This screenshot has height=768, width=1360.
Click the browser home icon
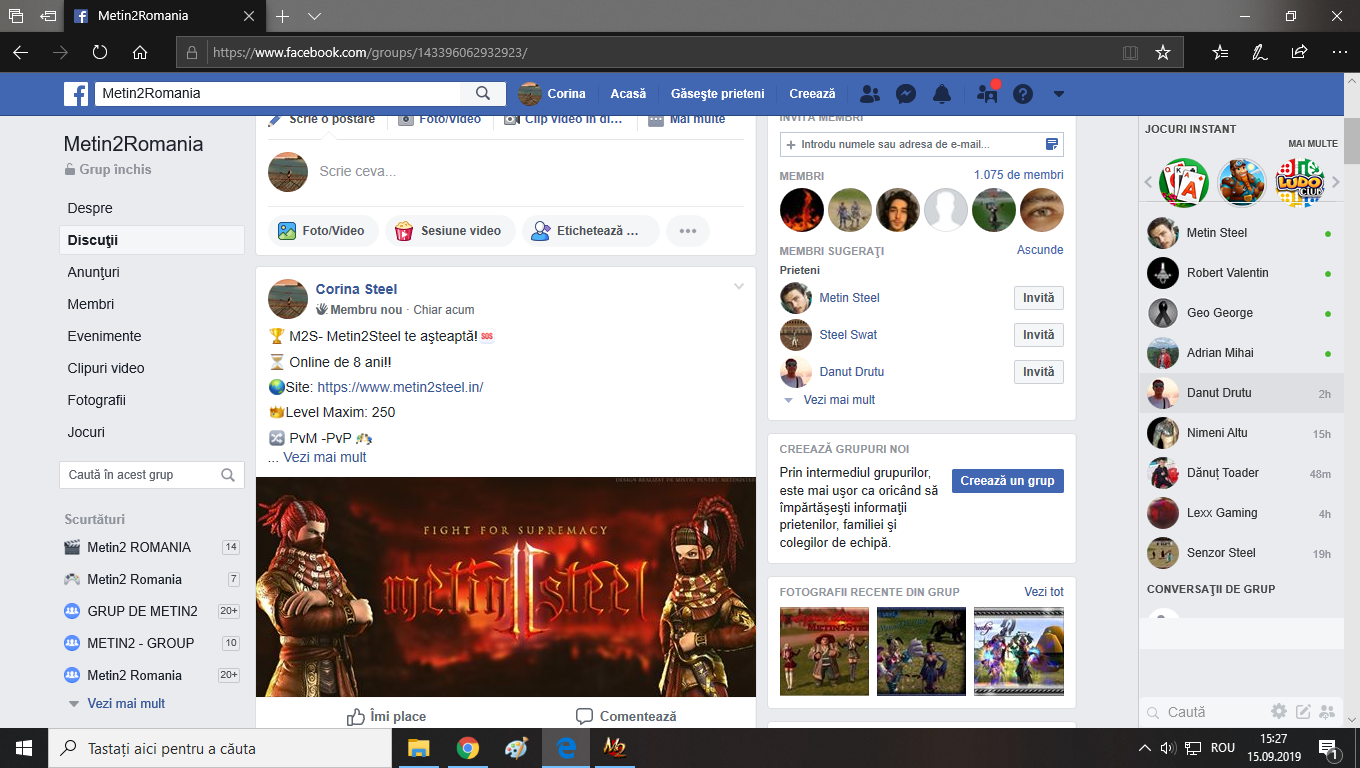tap(140, 52)
